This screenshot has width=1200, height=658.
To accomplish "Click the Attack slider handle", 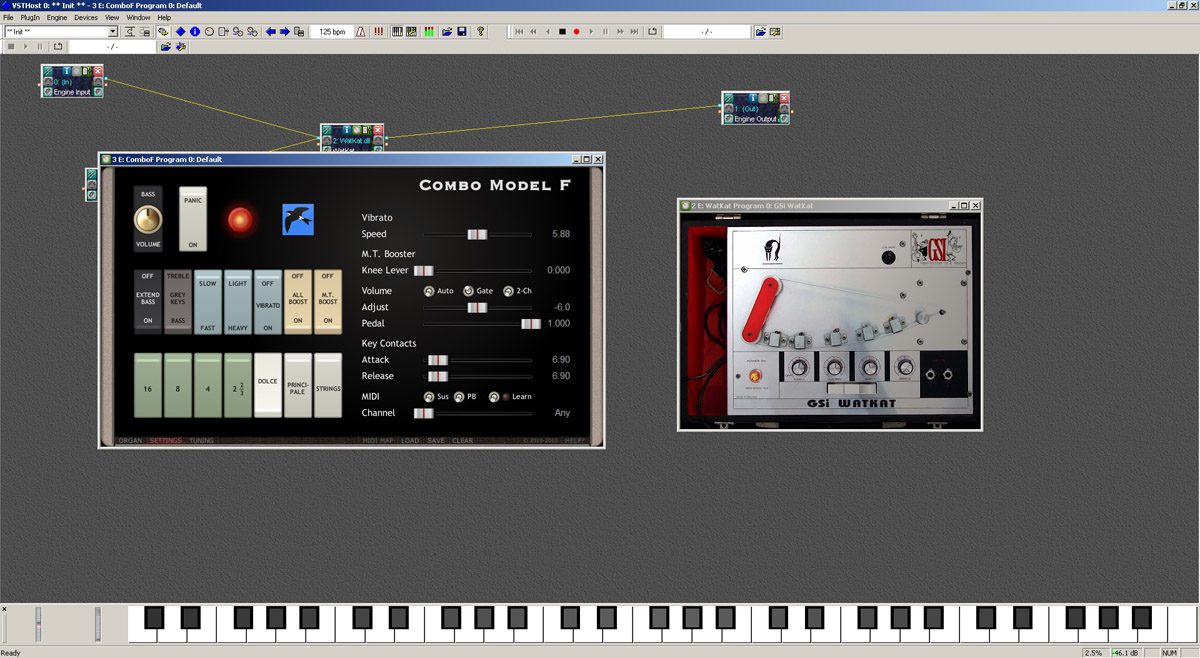I will click(x=438, y=360).
